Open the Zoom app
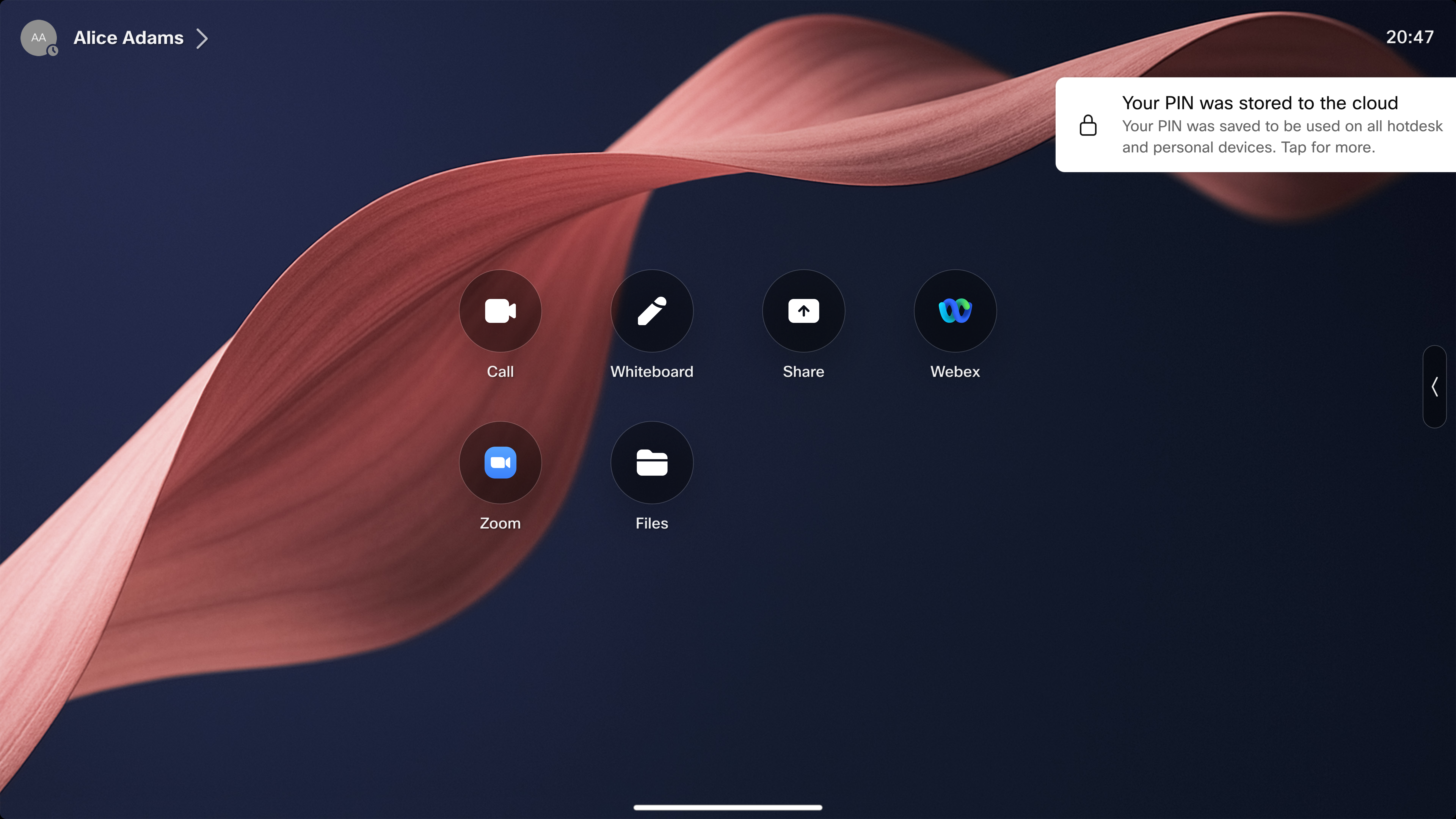1456x819 pixels. [x=500, y=462]
